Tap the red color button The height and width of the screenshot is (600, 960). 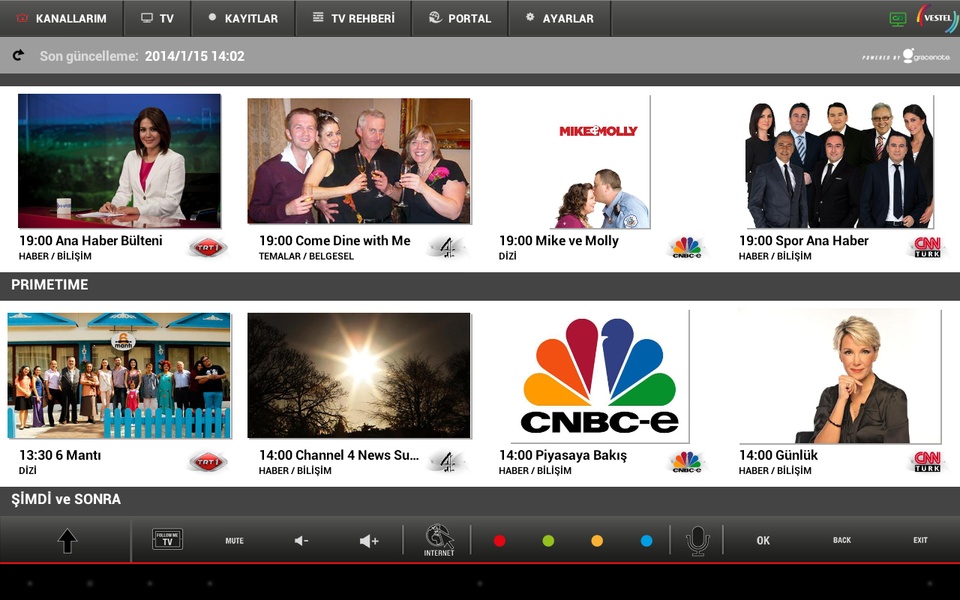500,541
